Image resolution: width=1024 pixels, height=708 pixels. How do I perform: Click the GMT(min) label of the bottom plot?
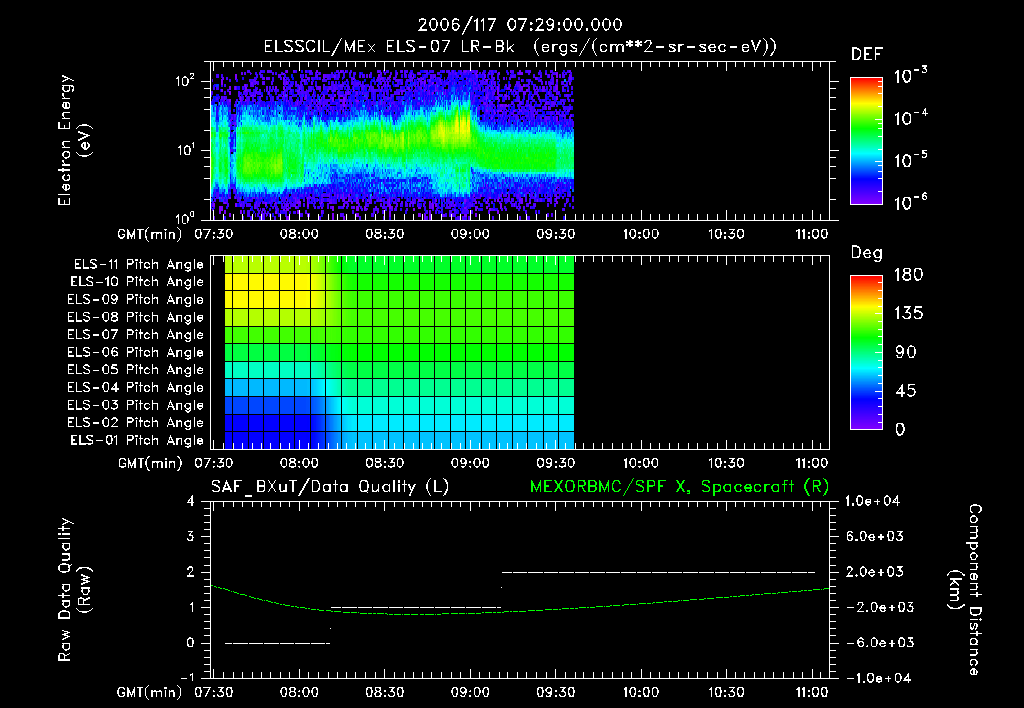point(150,693)
